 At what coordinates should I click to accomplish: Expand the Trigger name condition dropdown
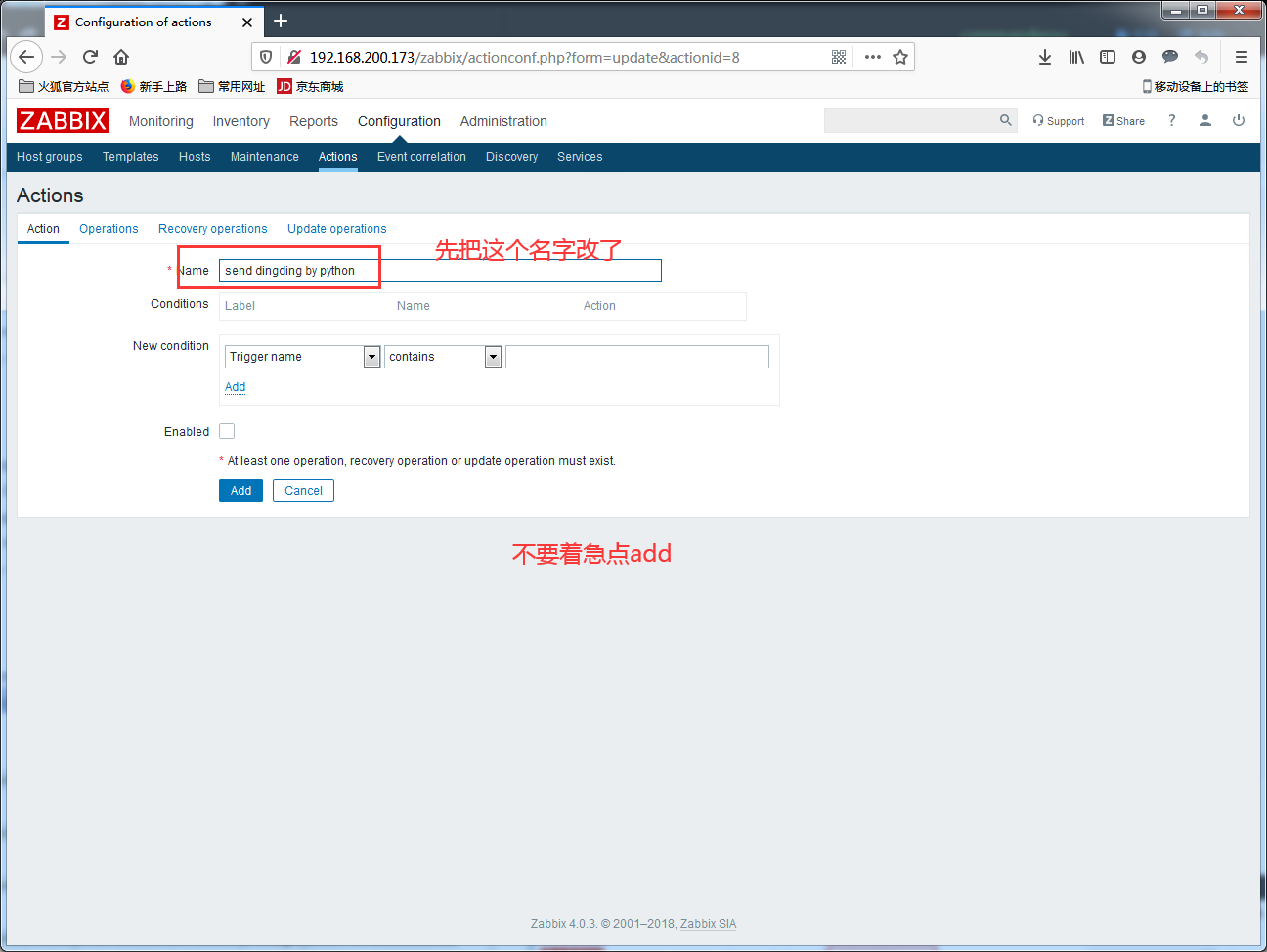pos(371,357)
